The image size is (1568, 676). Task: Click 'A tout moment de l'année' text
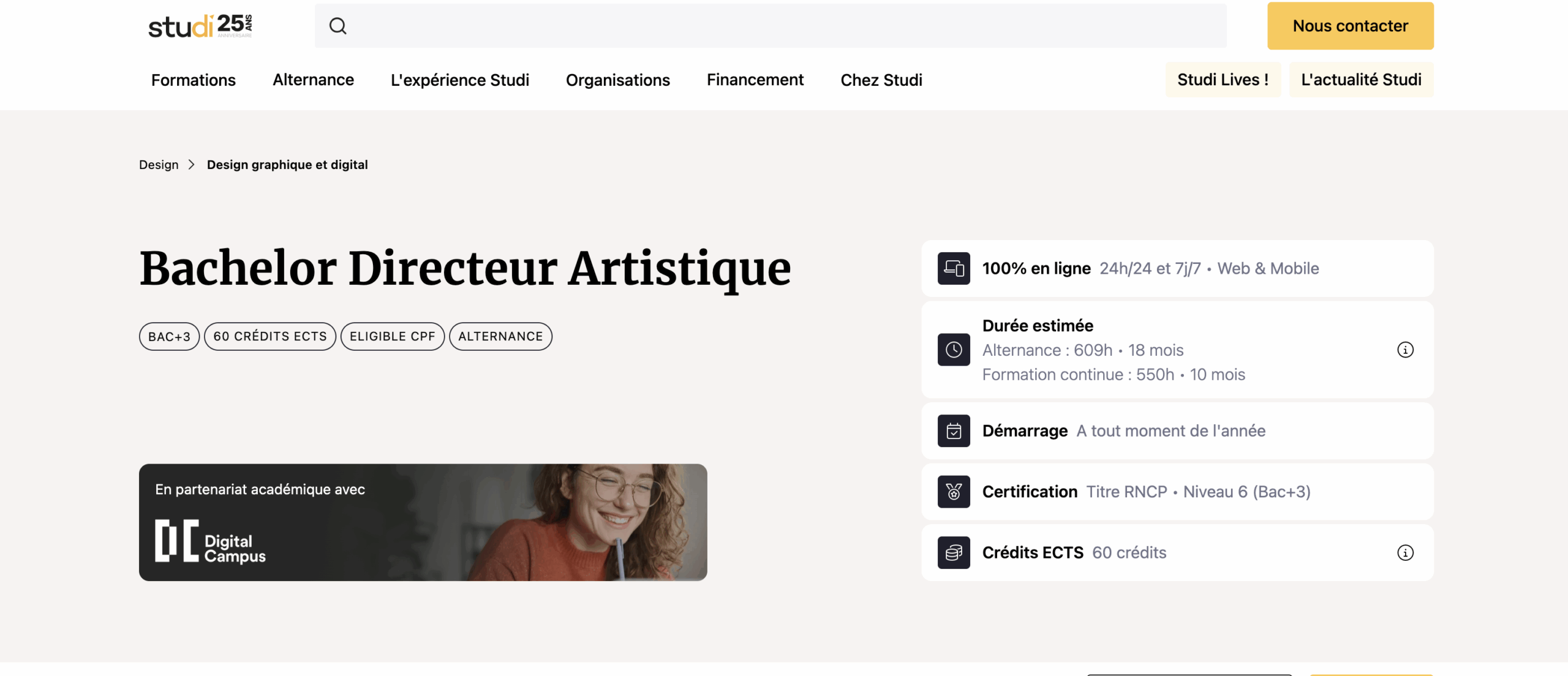(x=1171, y=431)
